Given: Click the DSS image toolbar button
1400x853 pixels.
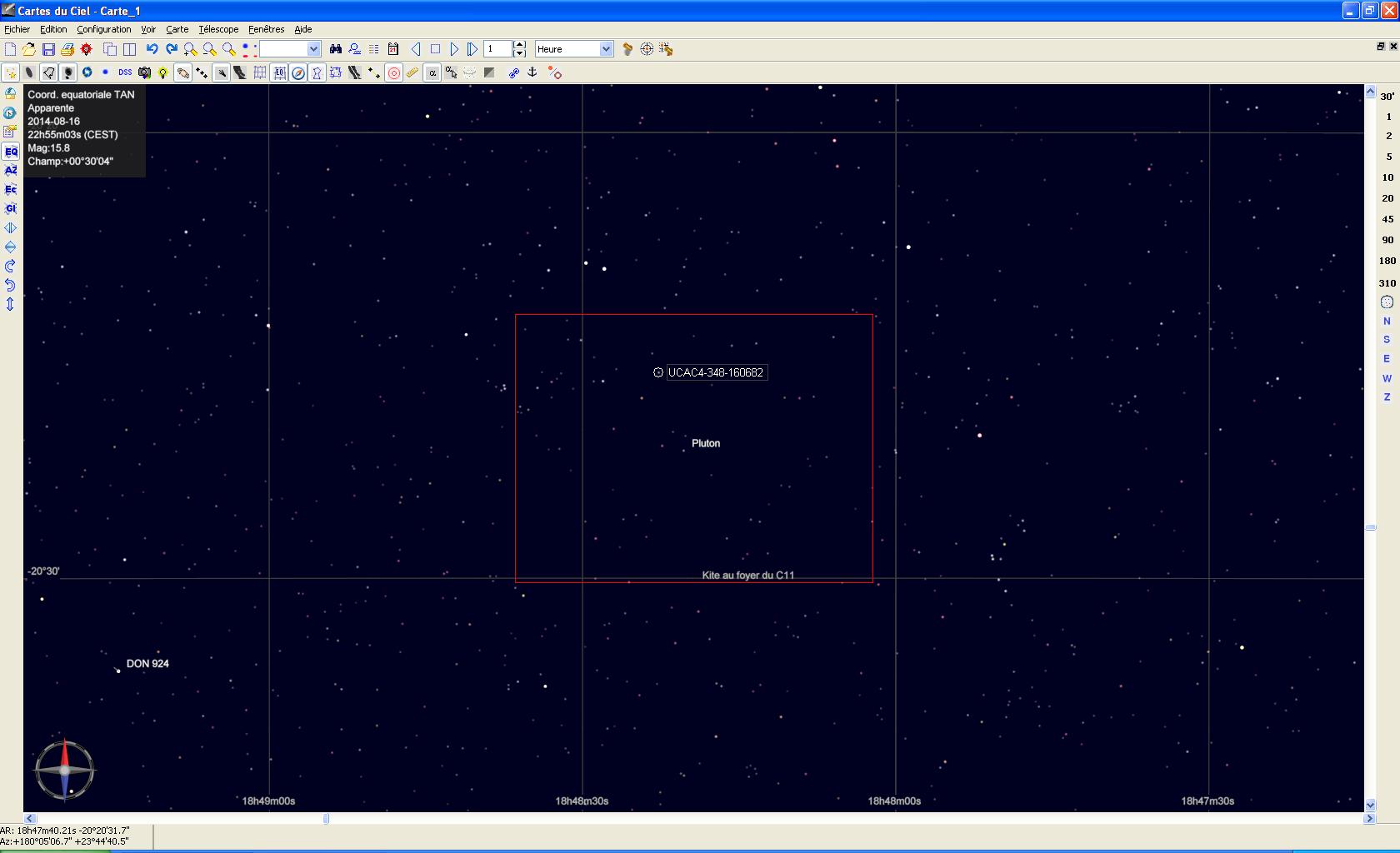Looking at the screenshot, I should click(125, 72).
